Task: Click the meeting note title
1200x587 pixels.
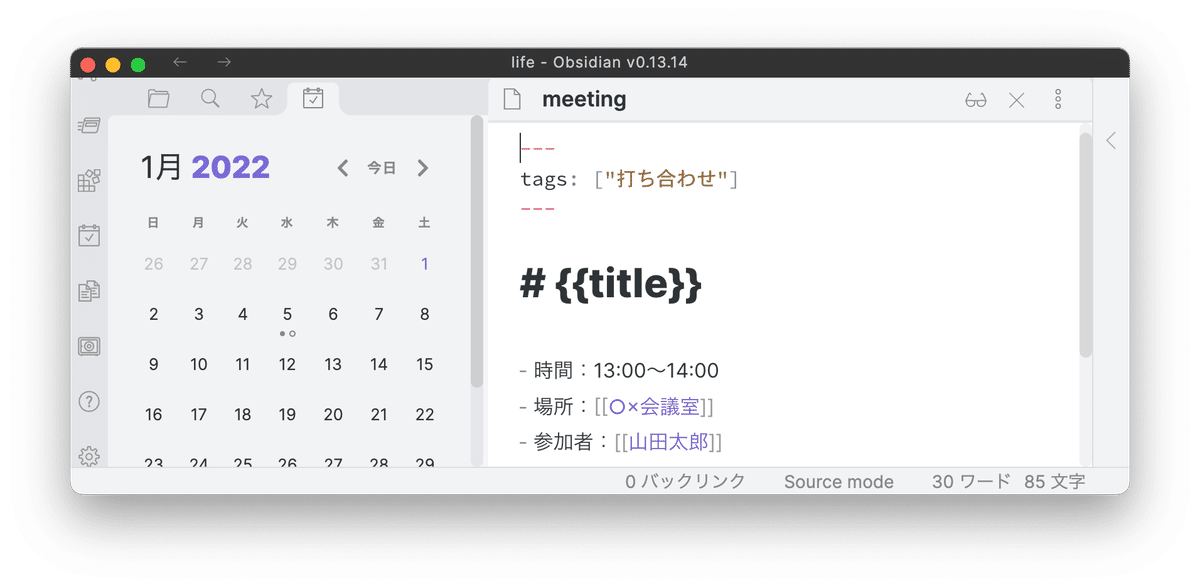Action: [584, 99]
